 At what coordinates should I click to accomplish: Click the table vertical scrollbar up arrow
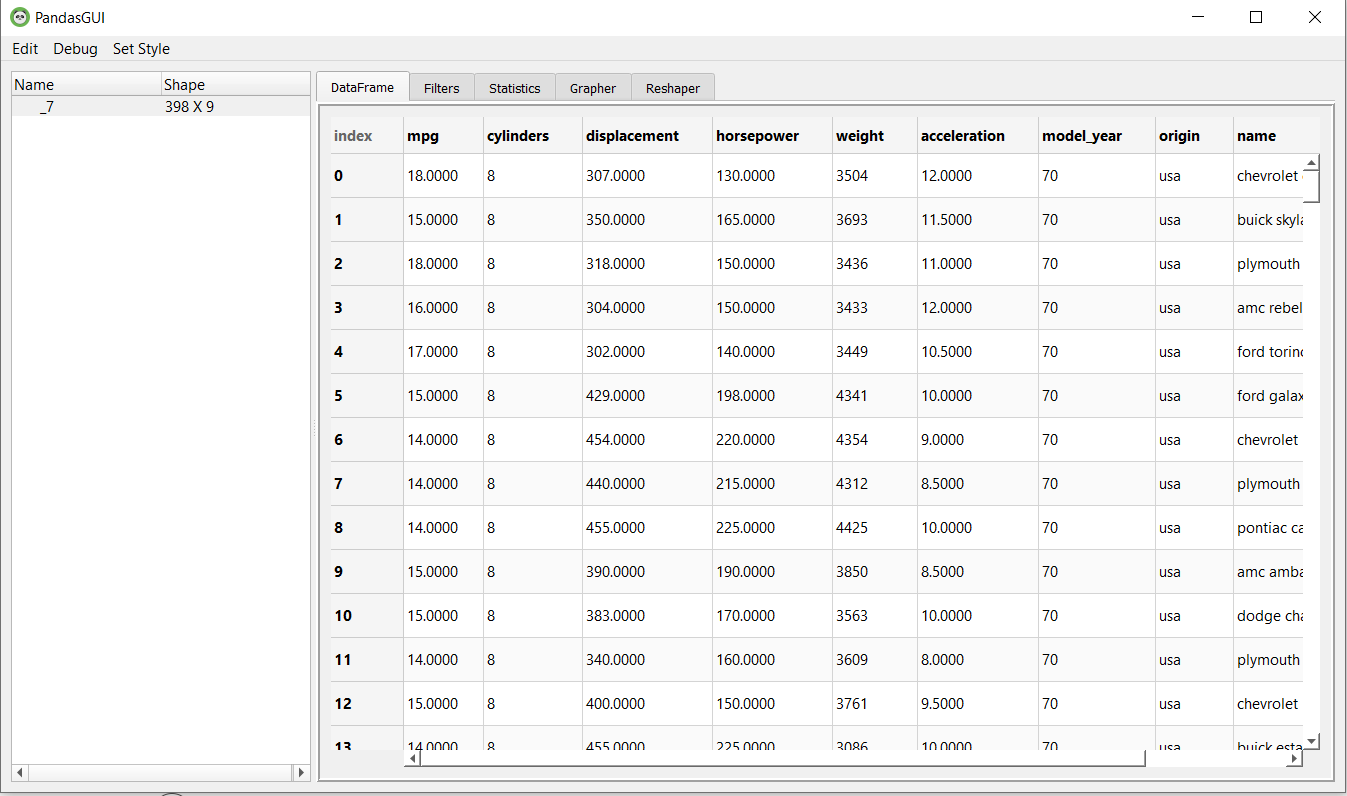pos(1312,162)
